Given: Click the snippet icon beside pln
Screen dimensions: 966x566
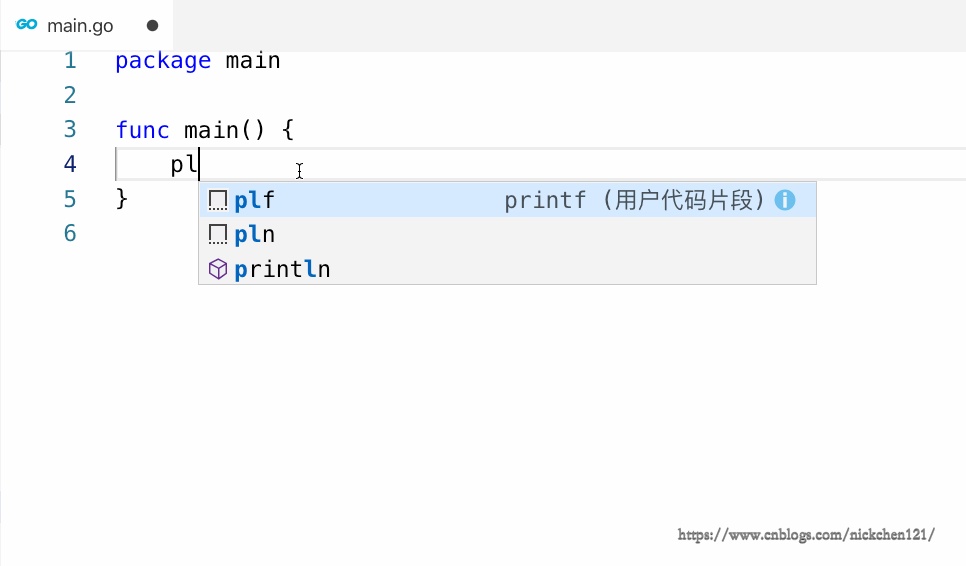Looking at the screenshot, I should click(x=218, y=235).
